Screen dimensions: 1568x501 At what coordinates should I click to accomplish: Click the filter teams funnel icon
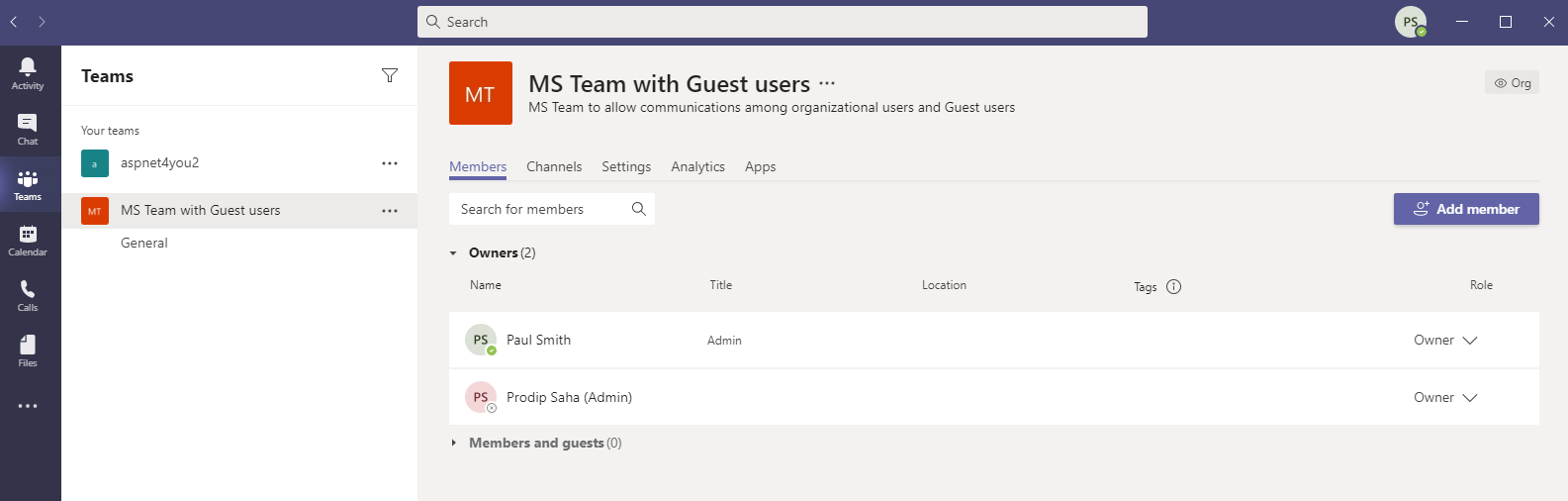(390, 76)
